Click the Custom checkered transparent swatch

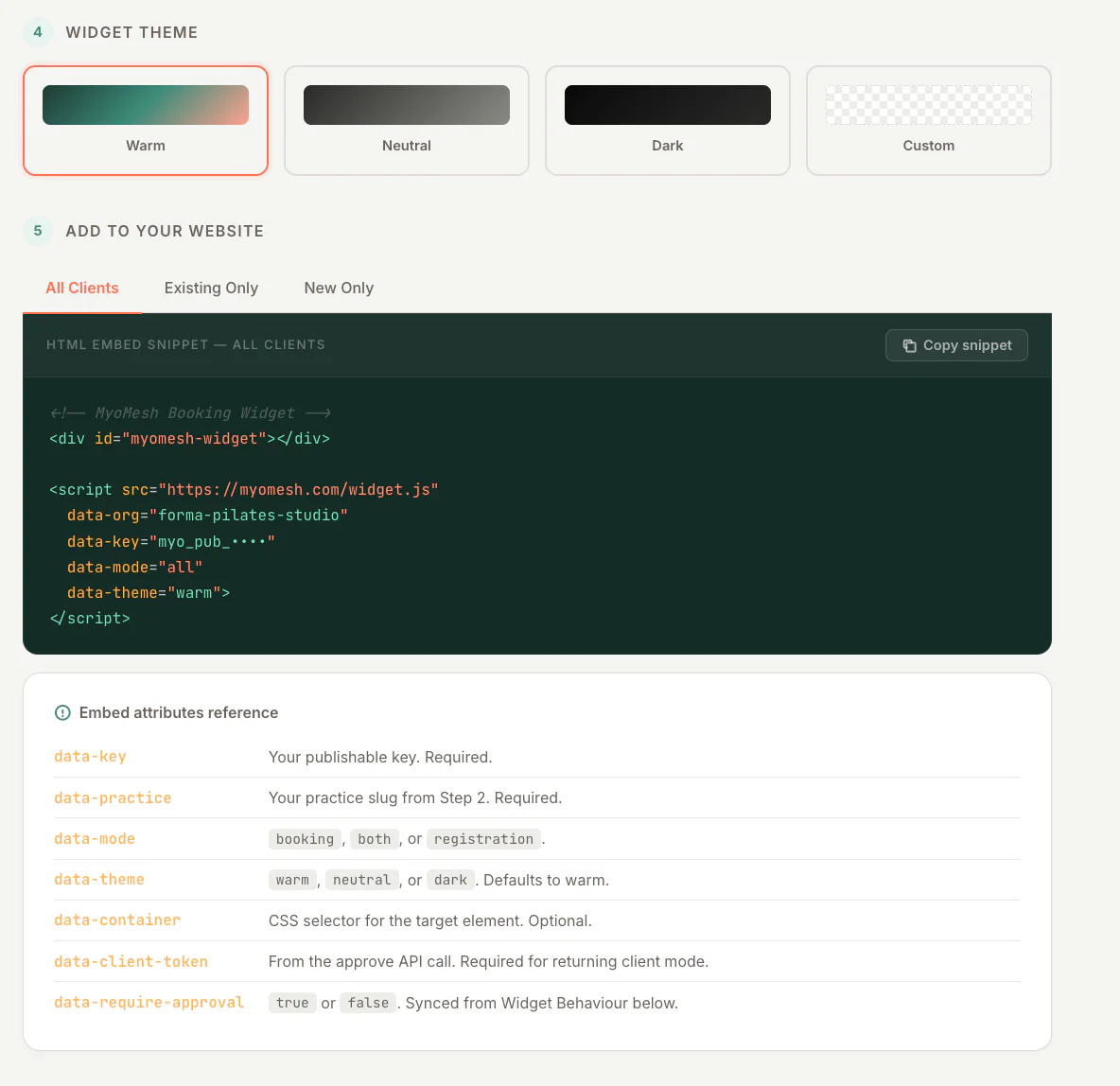point(929,105)
